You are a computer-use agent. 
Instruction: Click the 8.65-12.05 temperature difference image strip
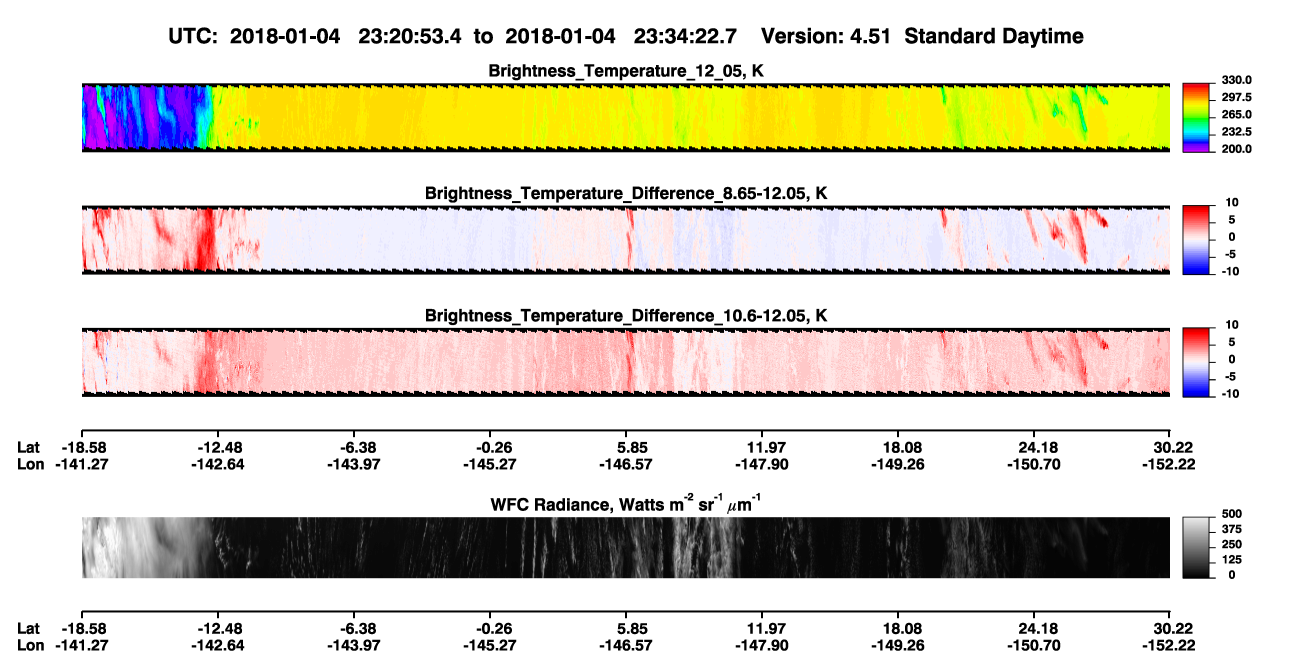coord(625,240)
